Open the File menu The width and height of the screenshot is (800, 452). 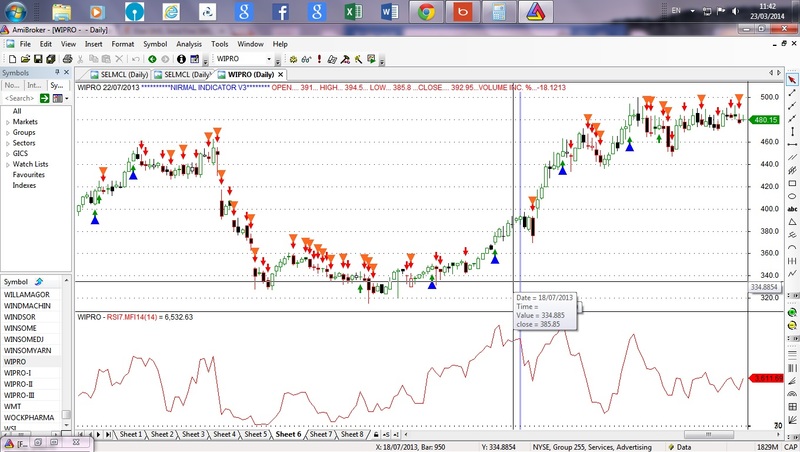(25, 44)
